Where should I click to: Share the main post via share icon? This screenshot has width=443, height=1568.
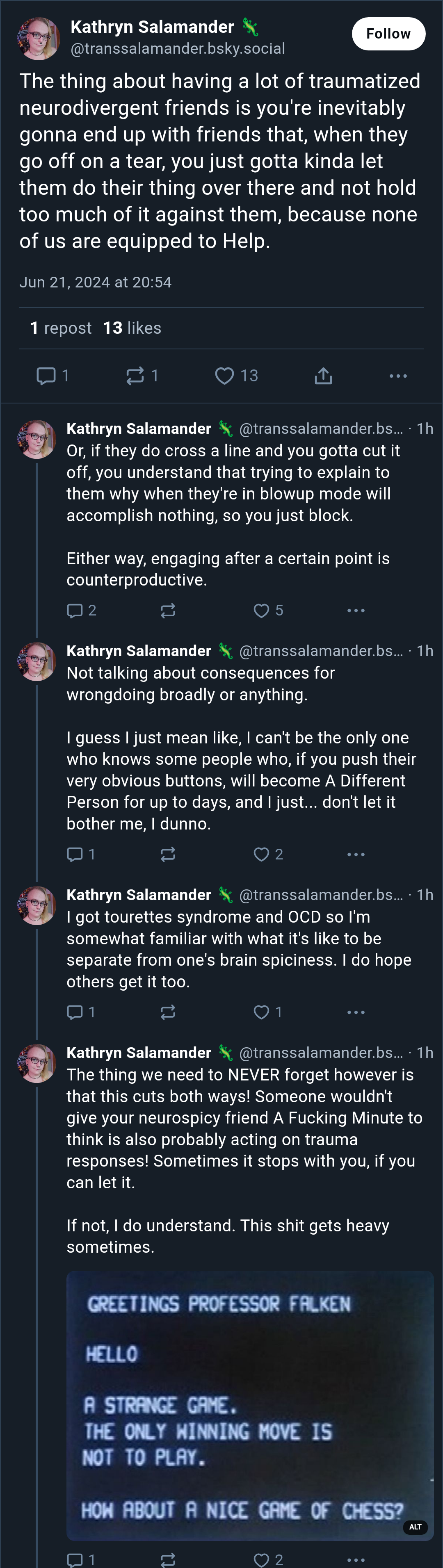323,376
